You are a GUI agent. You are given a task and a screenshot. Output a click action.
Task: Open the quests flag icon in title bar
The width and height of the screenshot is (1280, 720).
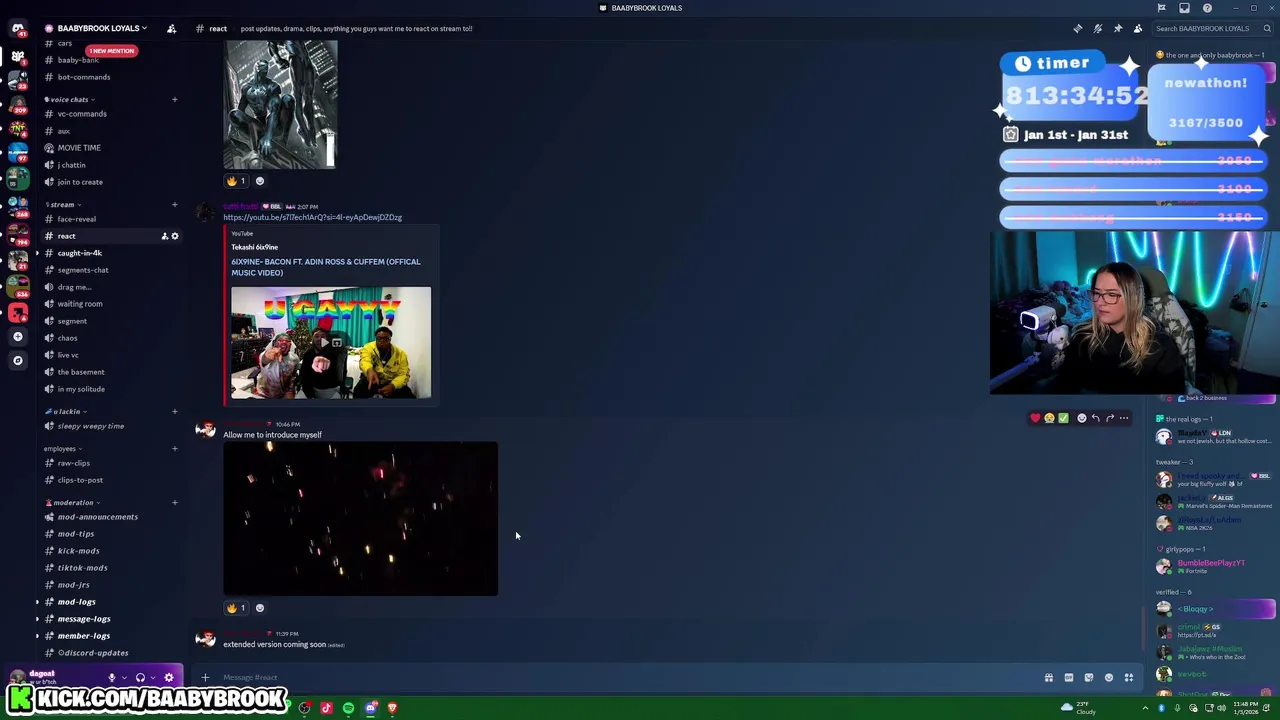1161,8
